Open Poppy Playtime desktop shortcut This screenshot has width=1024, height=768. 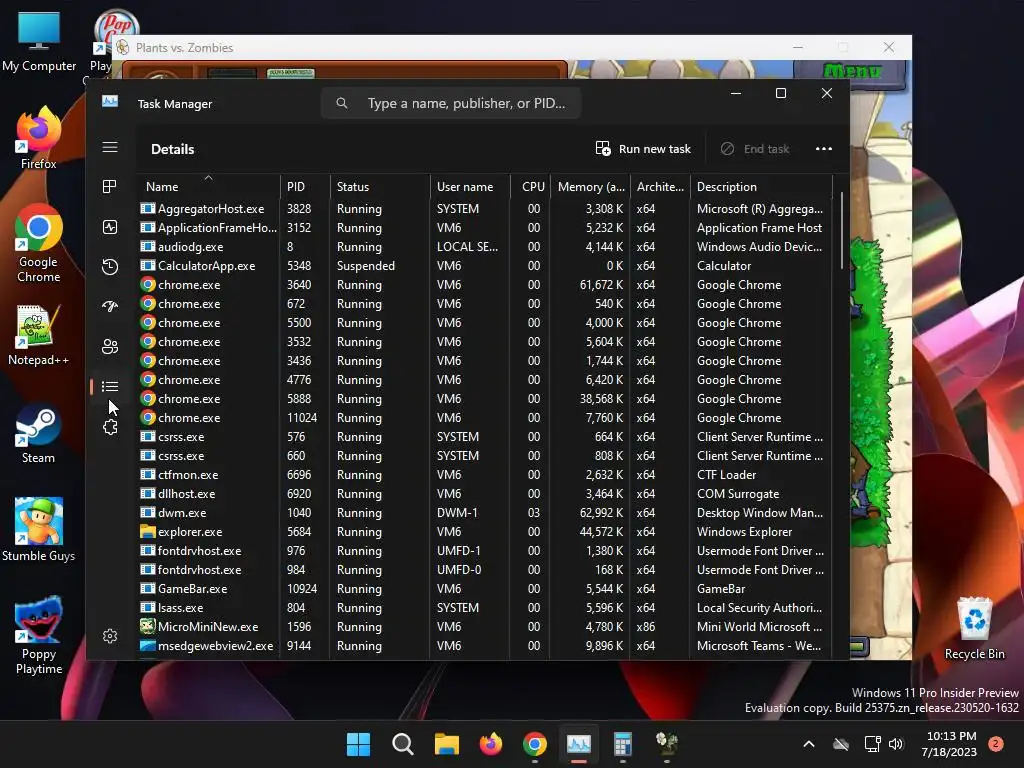(39, 635)
